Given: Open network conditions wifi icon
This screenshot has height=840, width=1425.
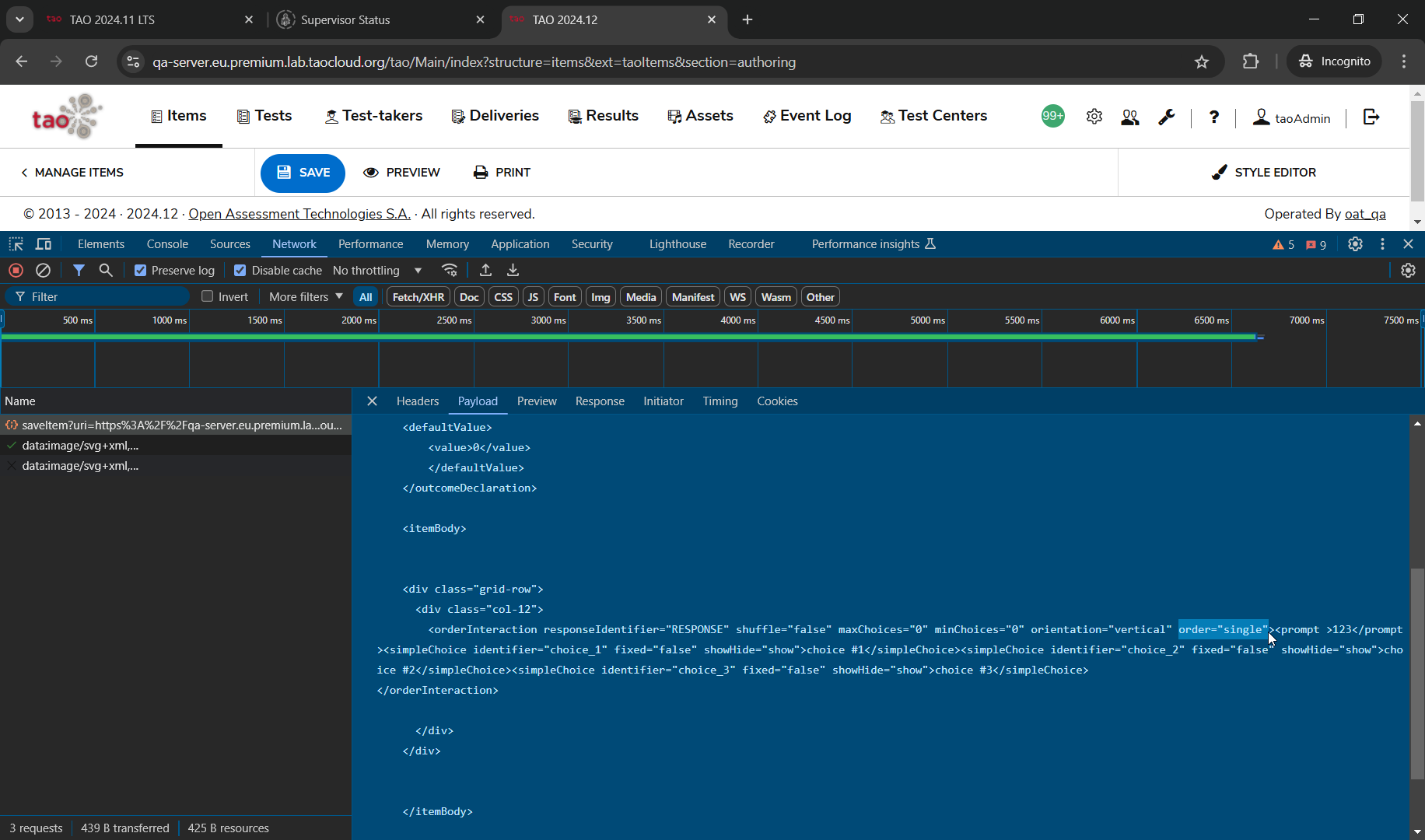Looking at the screenshot, I should click(x=449, y=270).
